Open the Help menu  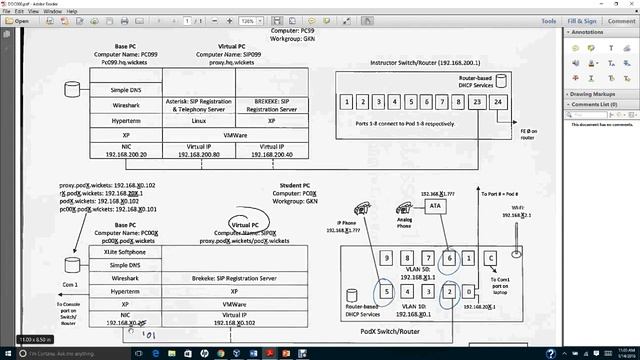[71, 11]
